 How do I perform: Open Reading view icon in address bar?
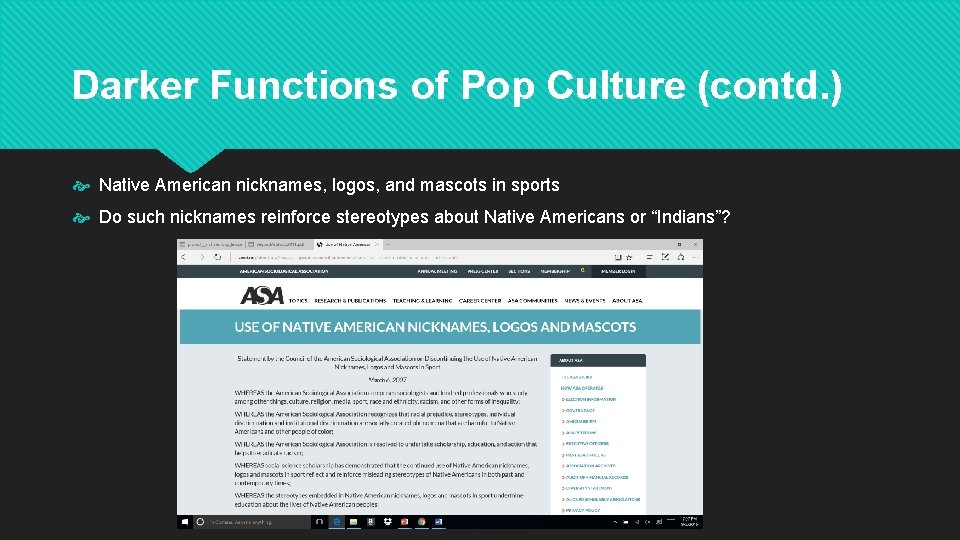click(618, 257)
